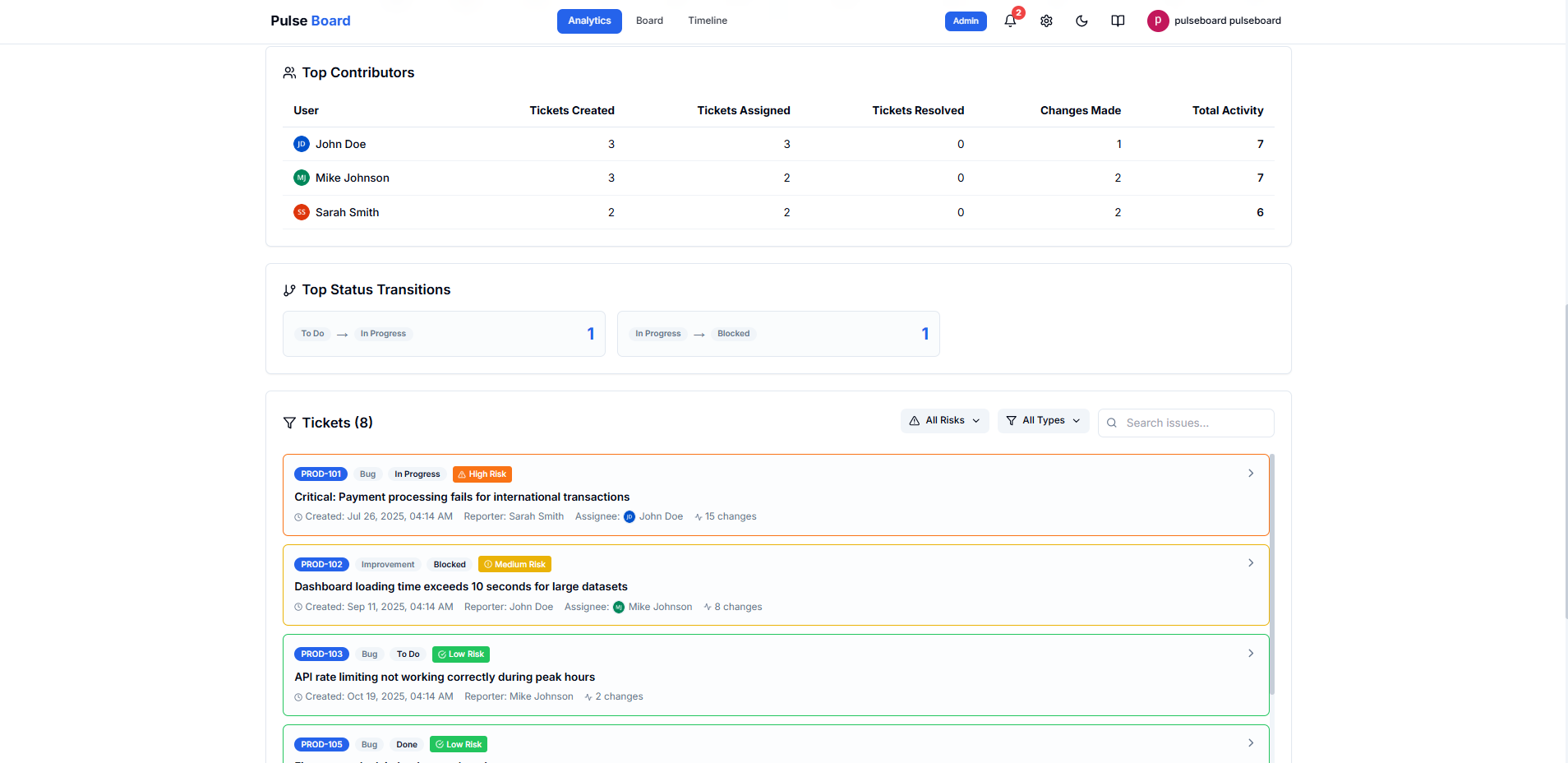The width and height of the screenshot is (1568, 763).
Task: Expand the PROD-103 ticket chevron
Action: (1250, 653)
